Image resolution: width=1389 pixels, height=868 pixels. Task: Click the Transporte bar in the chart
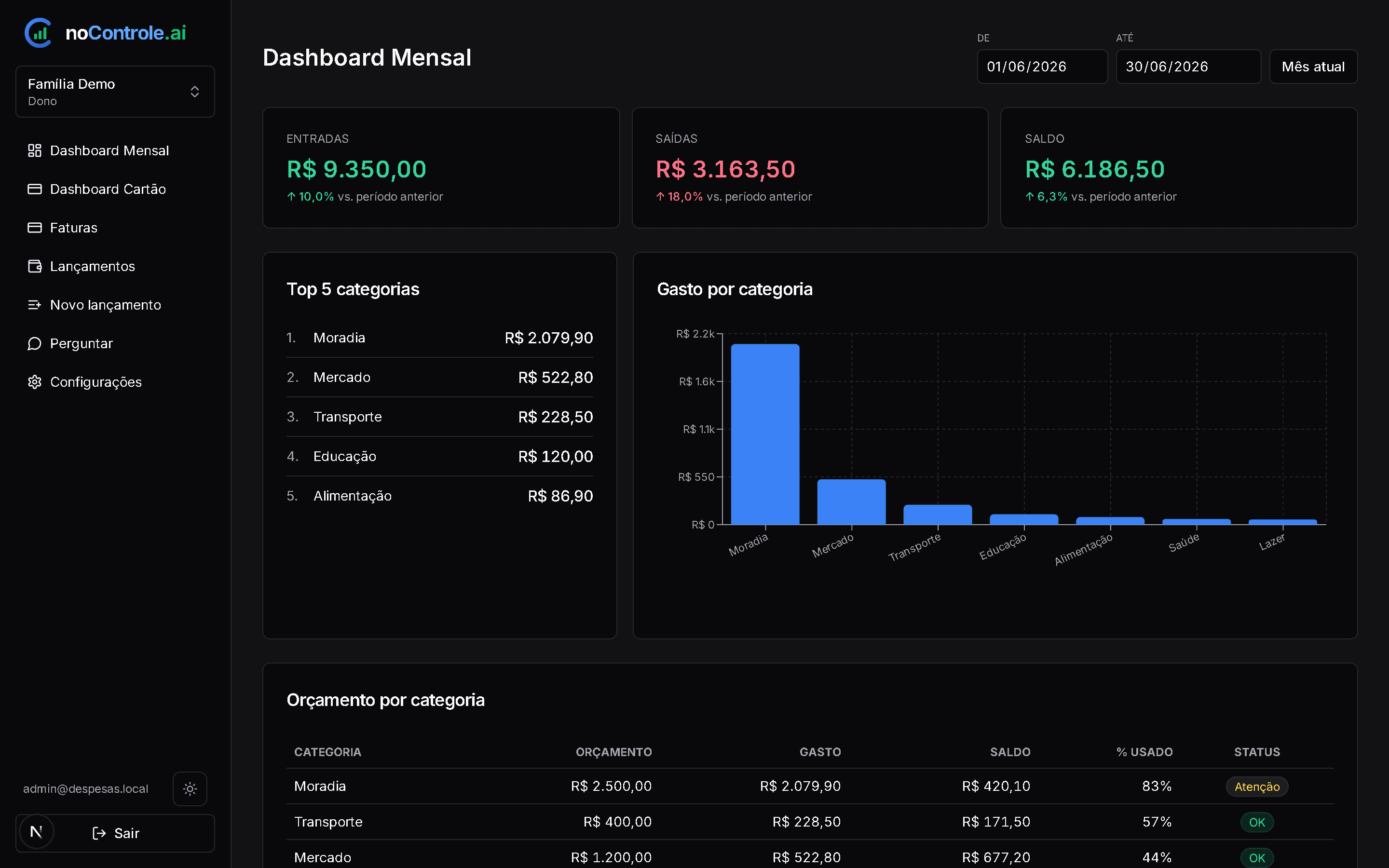(937, 515)
